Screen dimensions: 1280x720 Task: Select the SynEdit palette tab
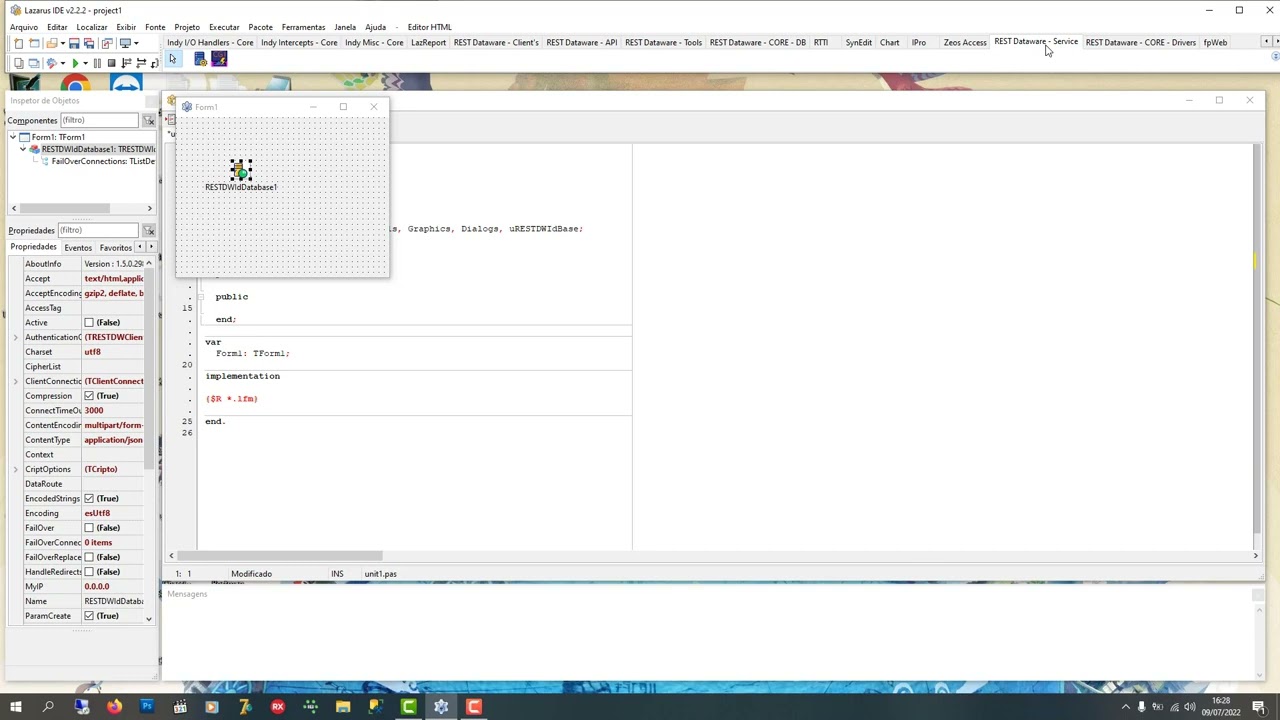(x=858, y=42)
